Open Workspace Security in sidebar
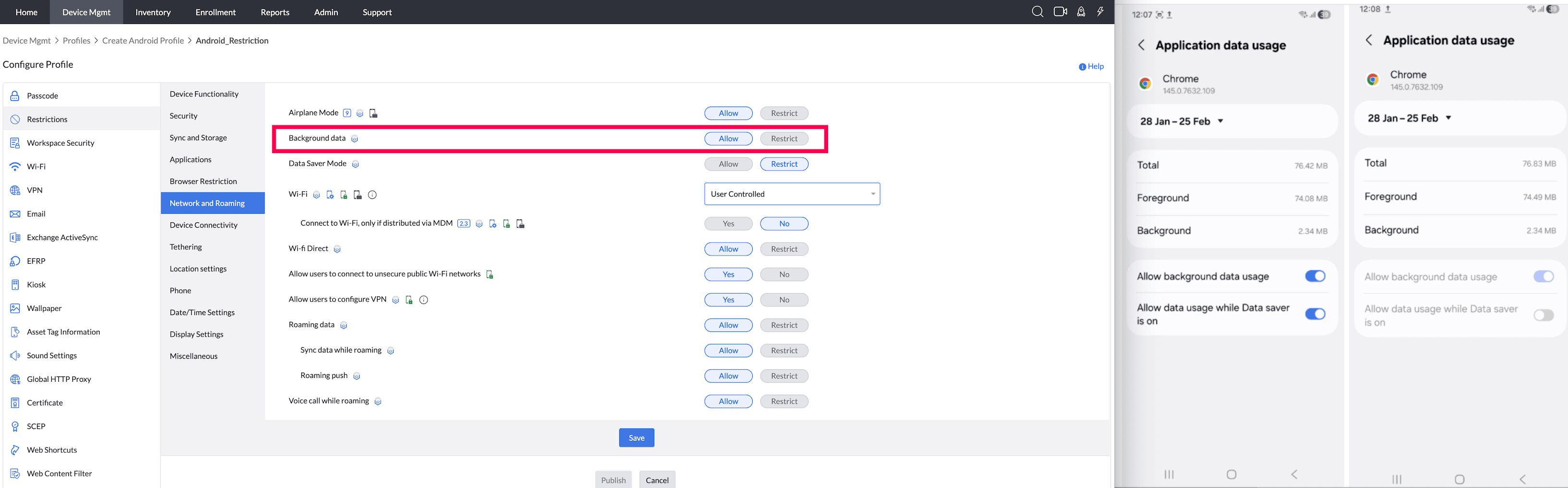1568x488 pixels. pyautogui.click(x=82, y=143)
